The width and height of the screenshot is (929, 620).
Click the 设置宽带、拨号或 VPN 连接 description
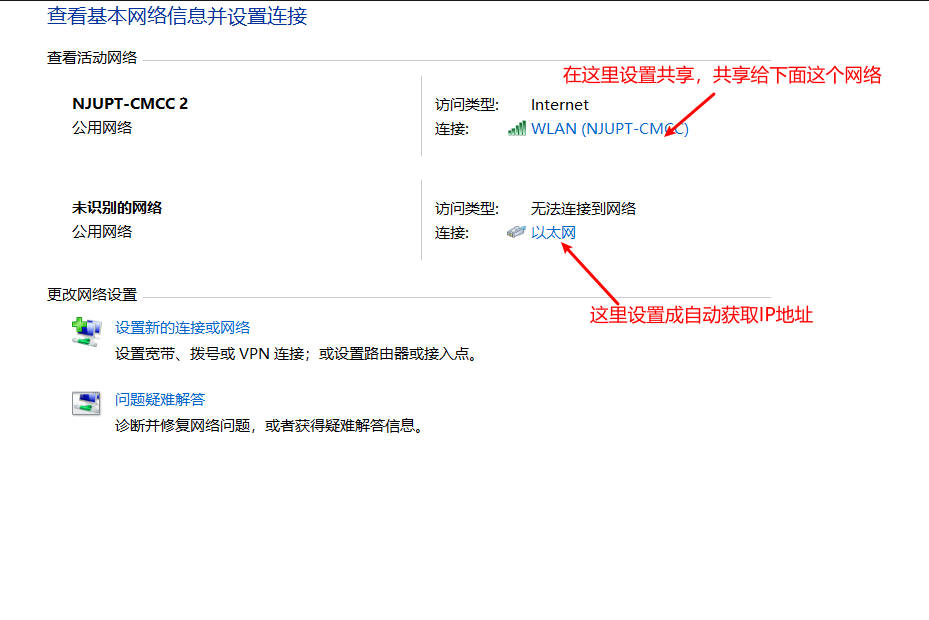point(296,354)
